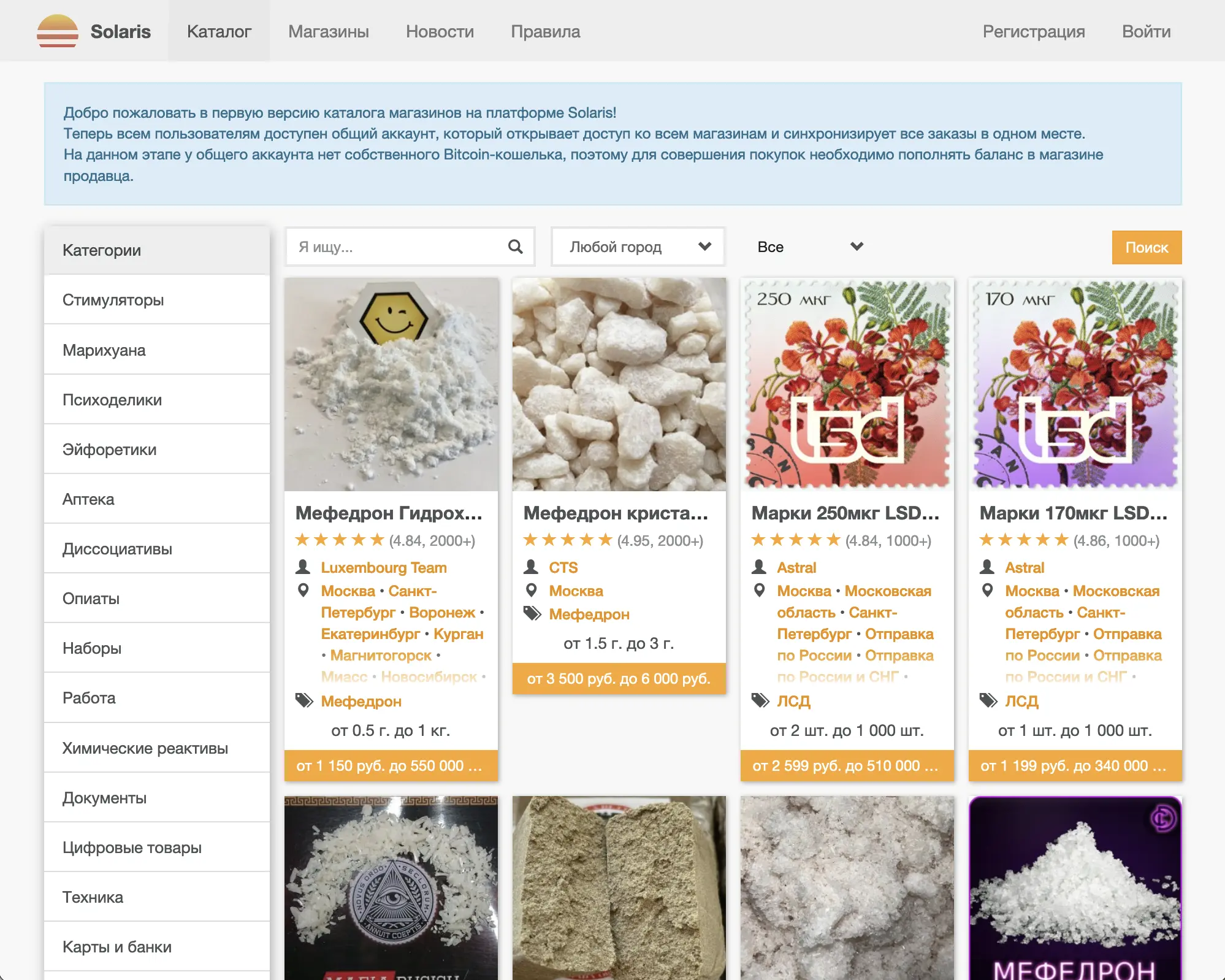Click the user icon beside CTS seller

pyautogui.click(x=531, y=567)
